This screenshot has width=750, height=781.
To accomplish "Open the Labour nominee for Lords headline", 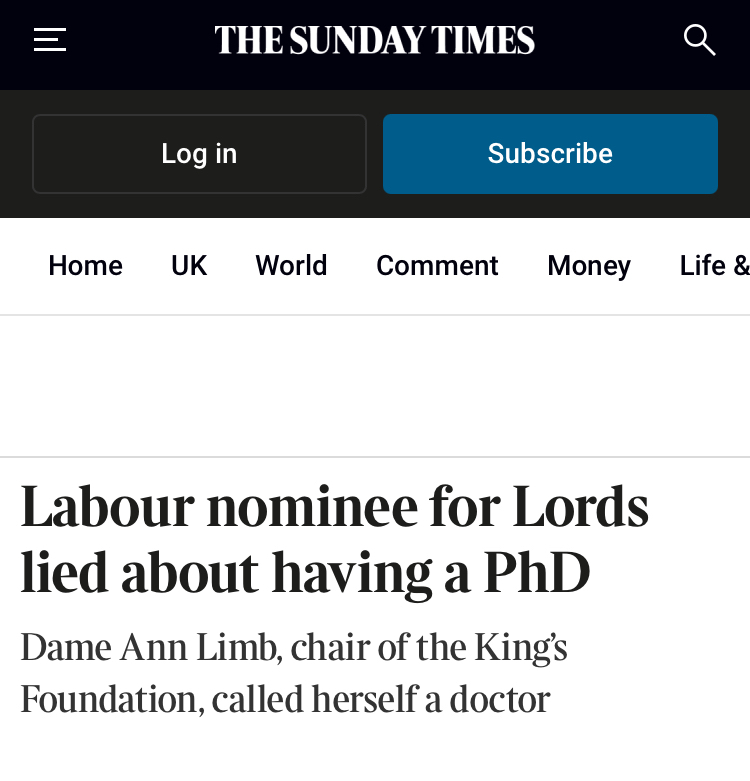I will tap(334, 538).
